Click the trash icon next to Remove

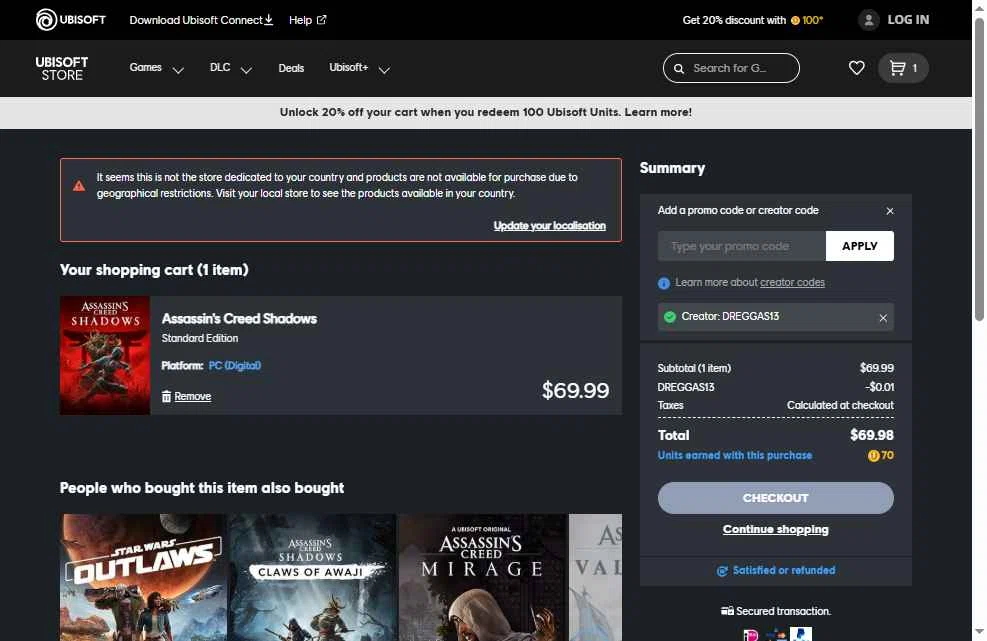[x=166, y=396]
